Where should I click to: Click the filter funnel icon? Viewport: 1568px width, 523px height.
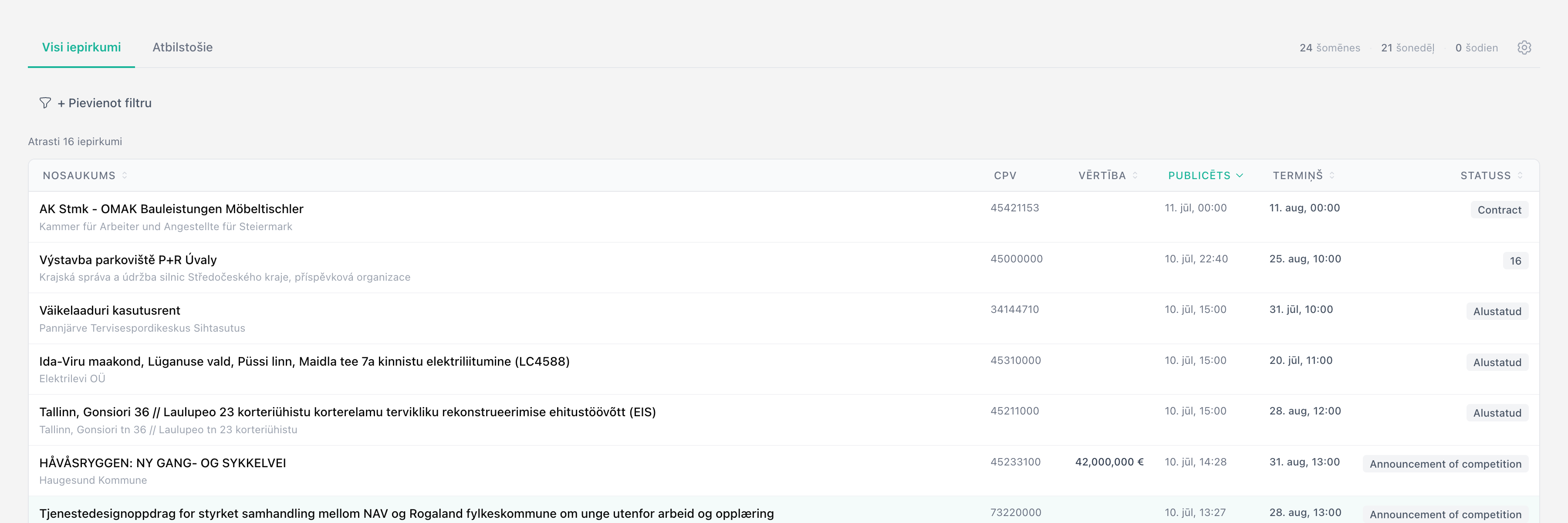coord(45,103)
